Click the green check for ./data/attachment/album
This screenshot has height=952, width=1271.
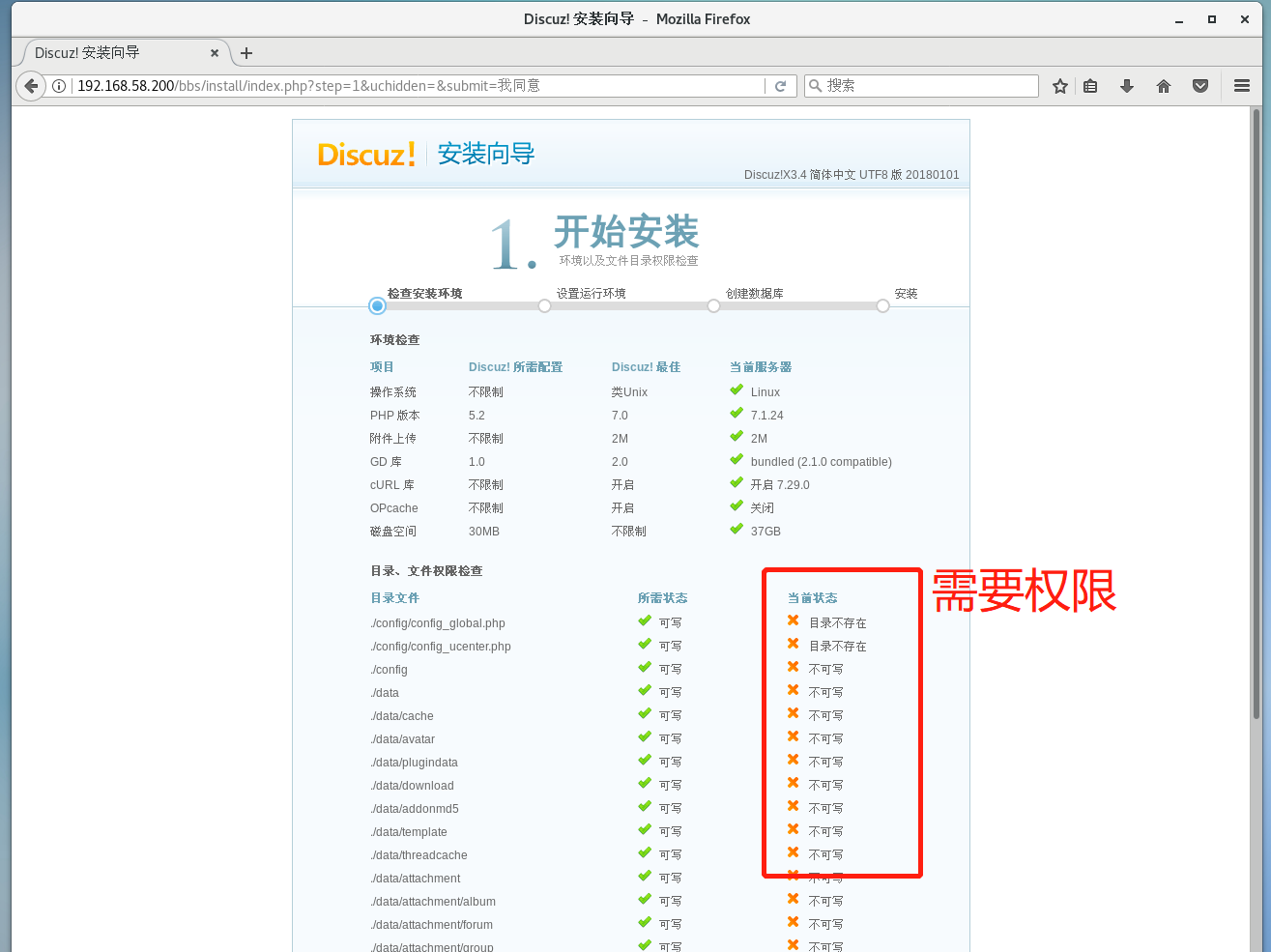pyautogui.click(x=645, y=900)
